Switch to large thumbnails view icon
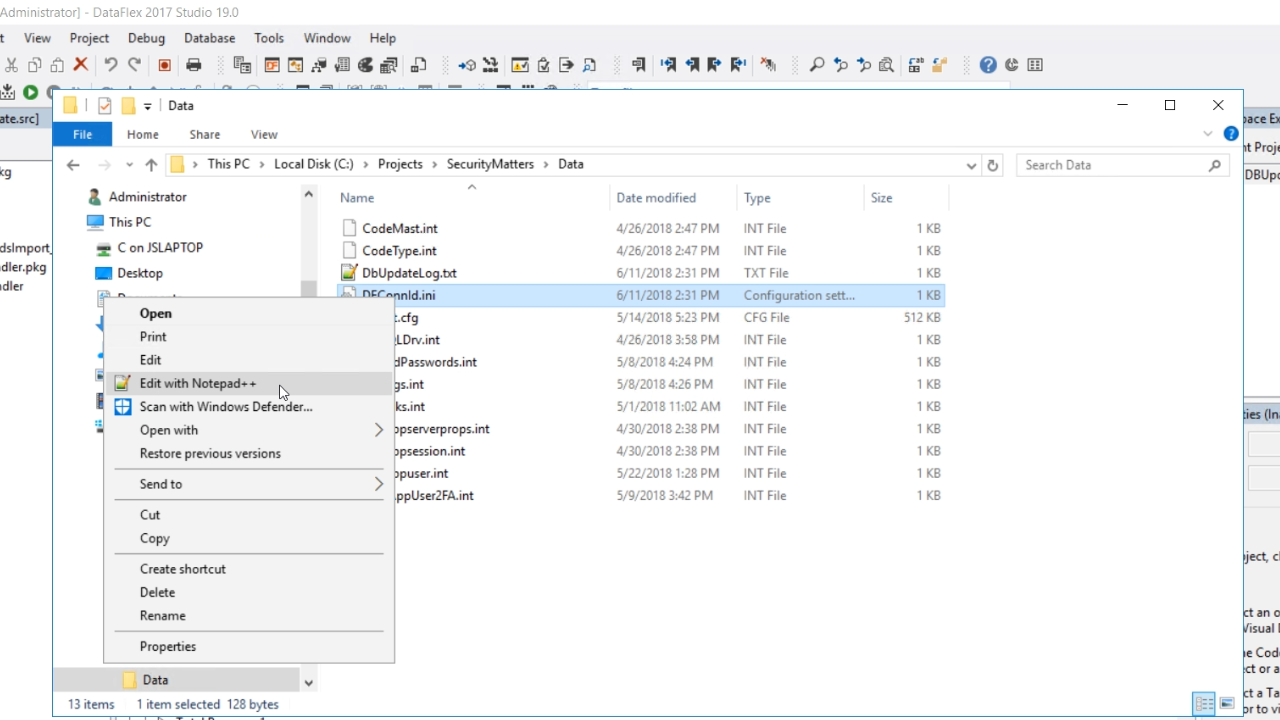This screenshot has height=720, width=1280. pyautogui.click(x=1227, y=704)
